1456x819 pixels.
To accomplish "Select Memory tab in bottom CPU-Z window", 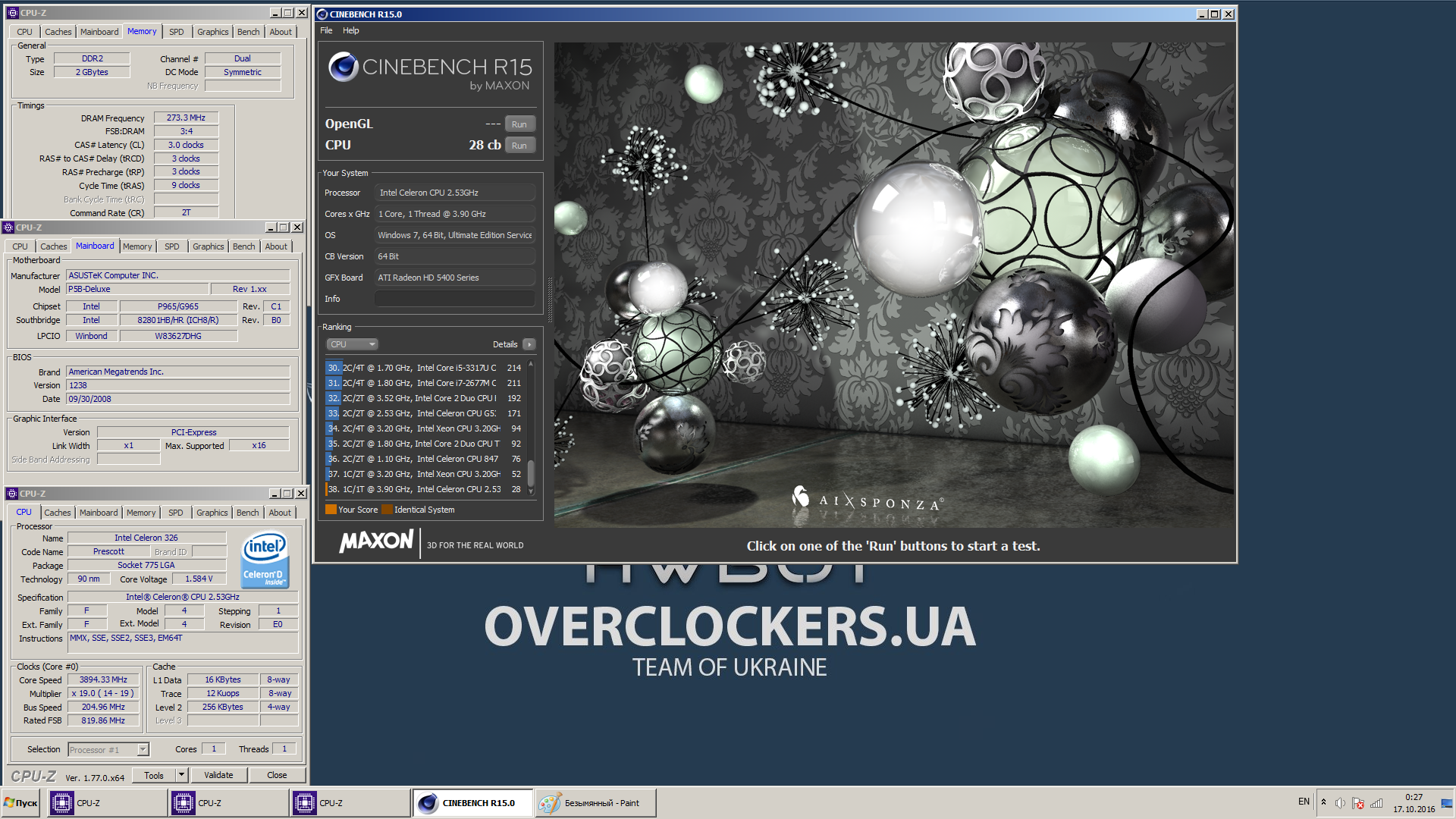I will 141,513.
